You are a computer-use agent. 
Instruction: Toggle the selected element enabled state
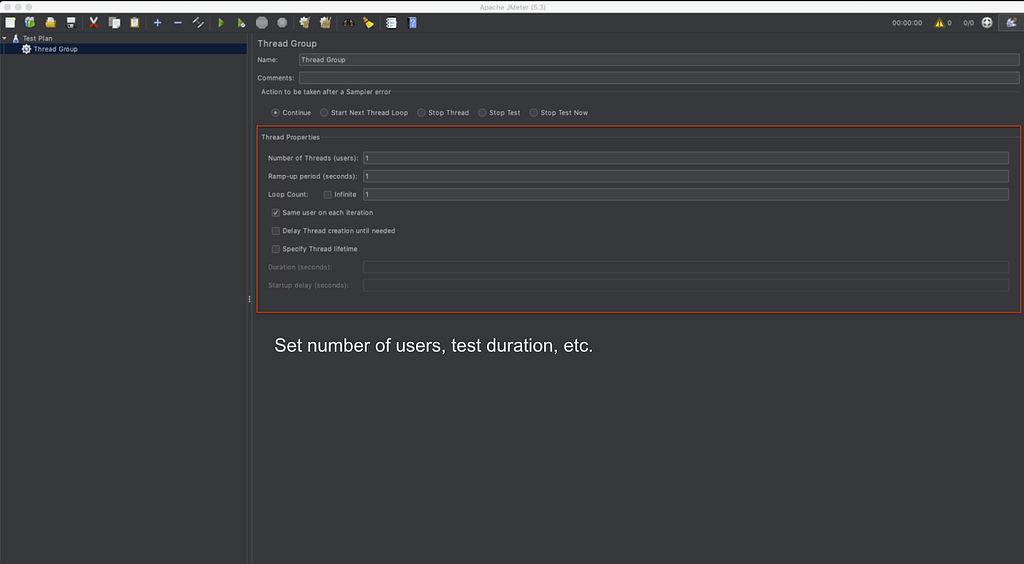point(198,23)
